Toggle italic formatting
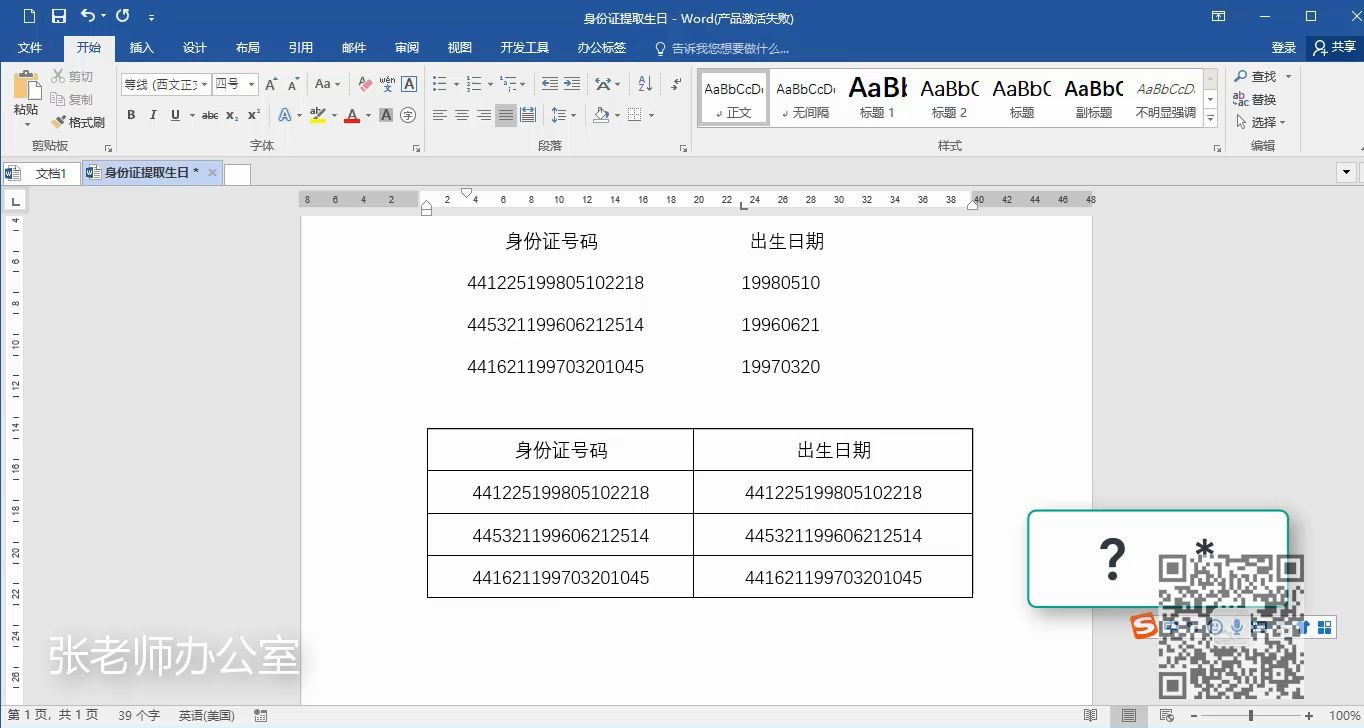The height and width of the screenshot is (728, 1364). (153, 114)
